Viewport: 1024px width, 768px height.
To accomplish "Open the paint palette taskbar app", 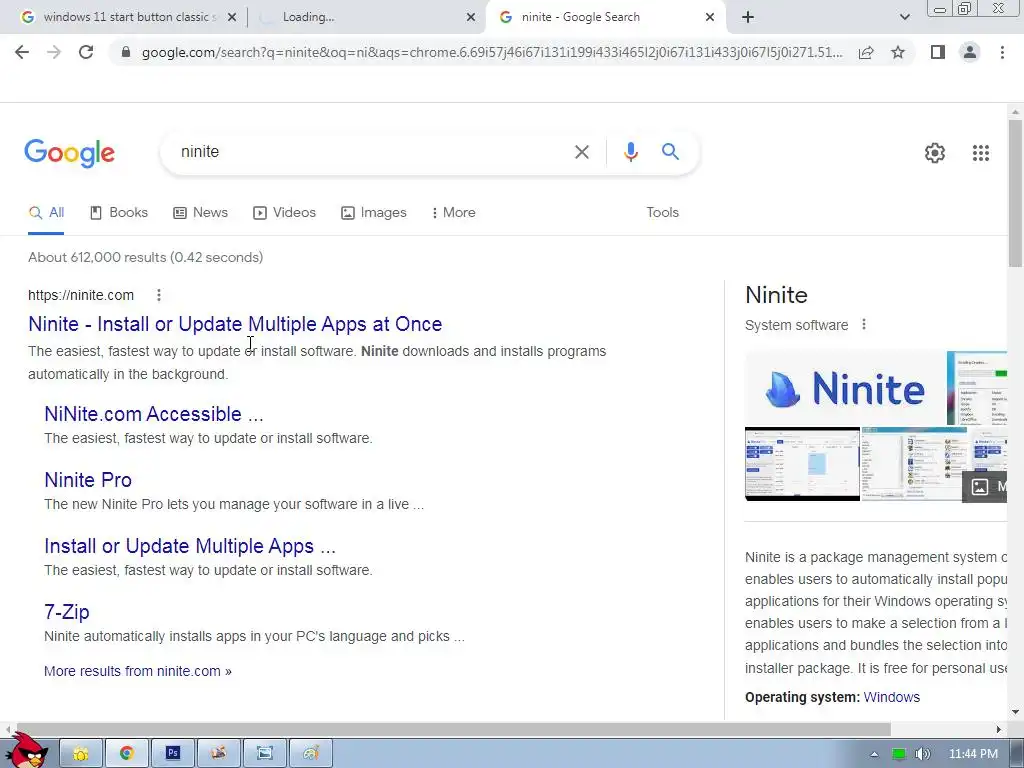I will [x=311, y=754].
